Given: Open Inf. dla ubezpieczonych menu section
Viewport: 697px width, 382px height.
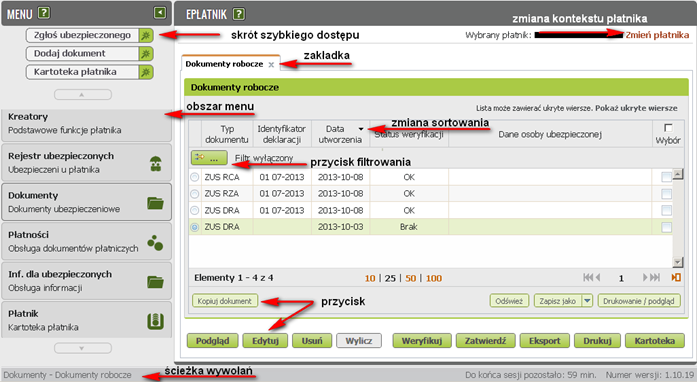Looking at the screenshot, I should (86, 281).
